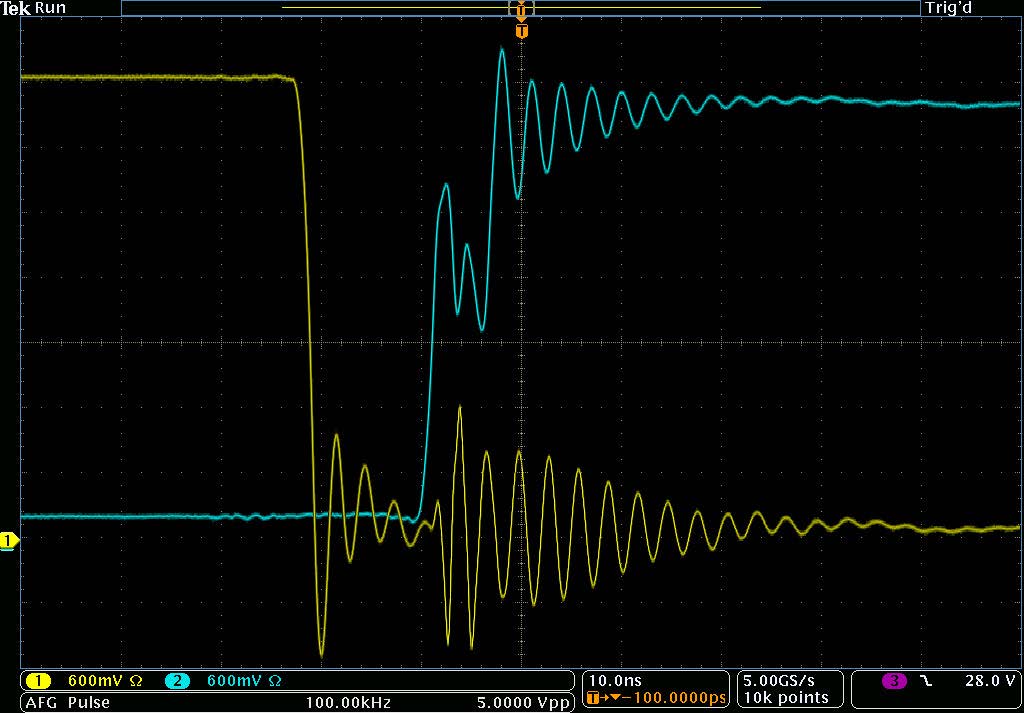This screenshot has height=713, width=1024.
Task: Click the falling edge trigger slope icon
Action: coord(926,681)
